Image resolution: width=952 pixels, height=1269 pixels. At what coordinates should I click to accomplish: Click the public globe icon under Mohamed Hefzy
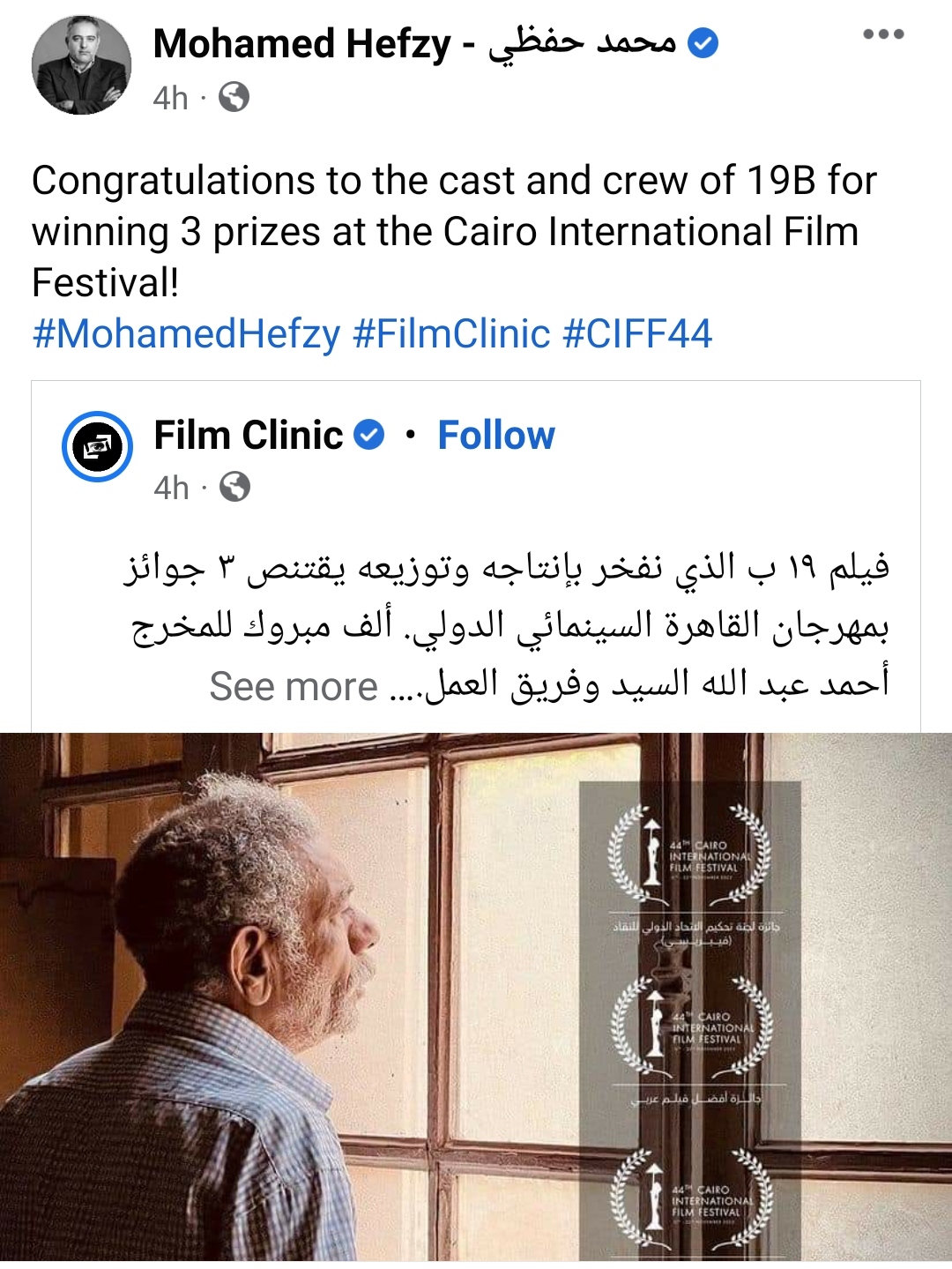(234, 97)
